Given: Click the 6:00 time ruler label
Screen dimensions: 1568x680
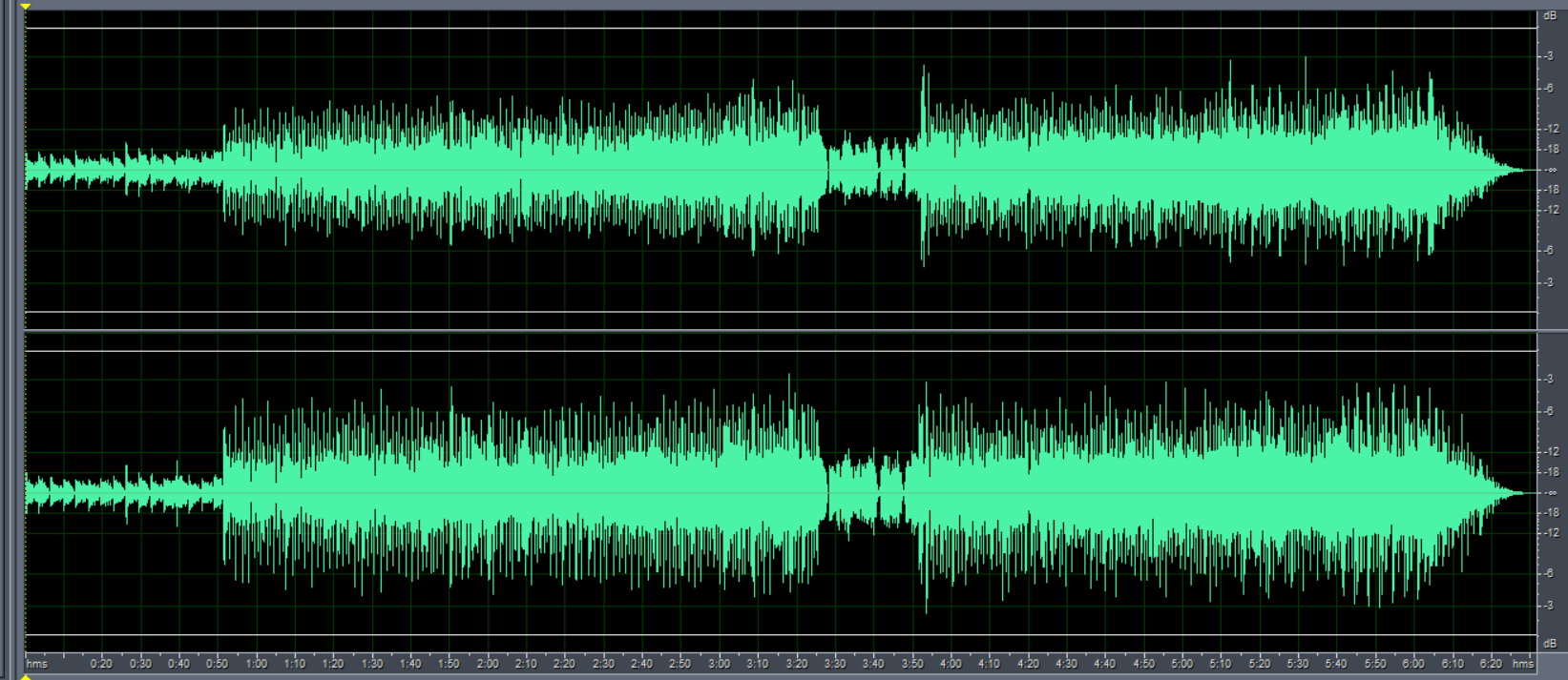Looking at the screenshot, I should tap(1414, 664).
